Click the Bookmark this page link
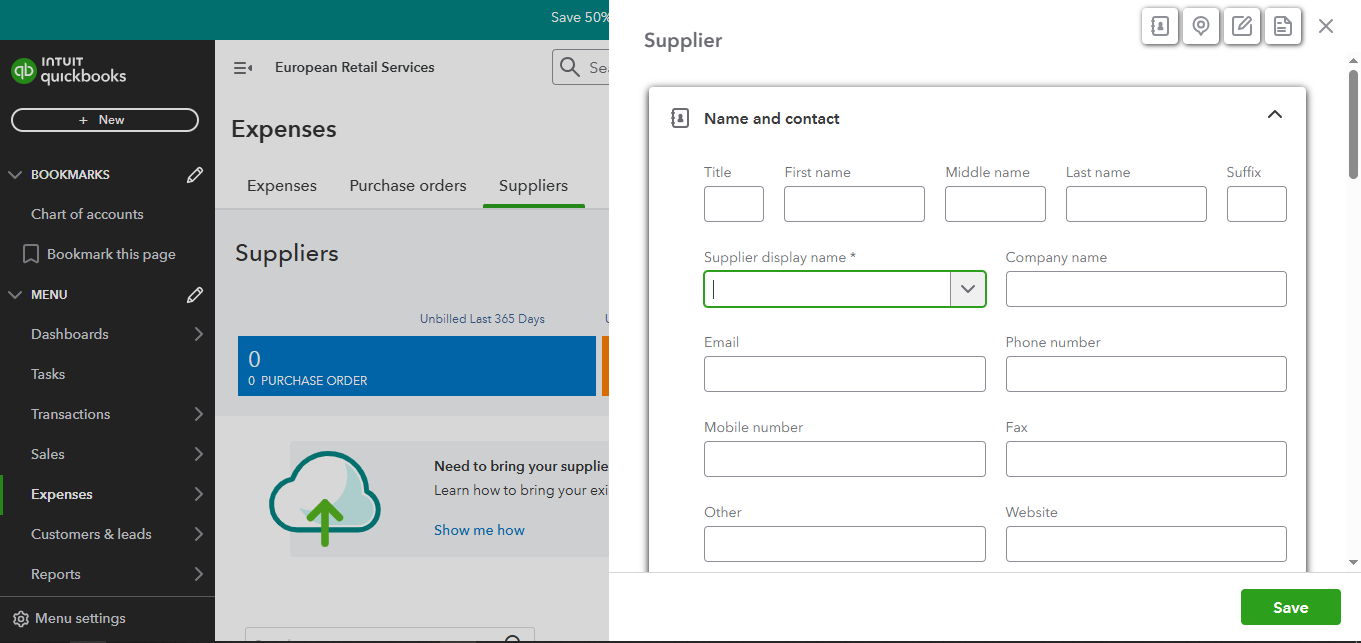 pos(111,254)
